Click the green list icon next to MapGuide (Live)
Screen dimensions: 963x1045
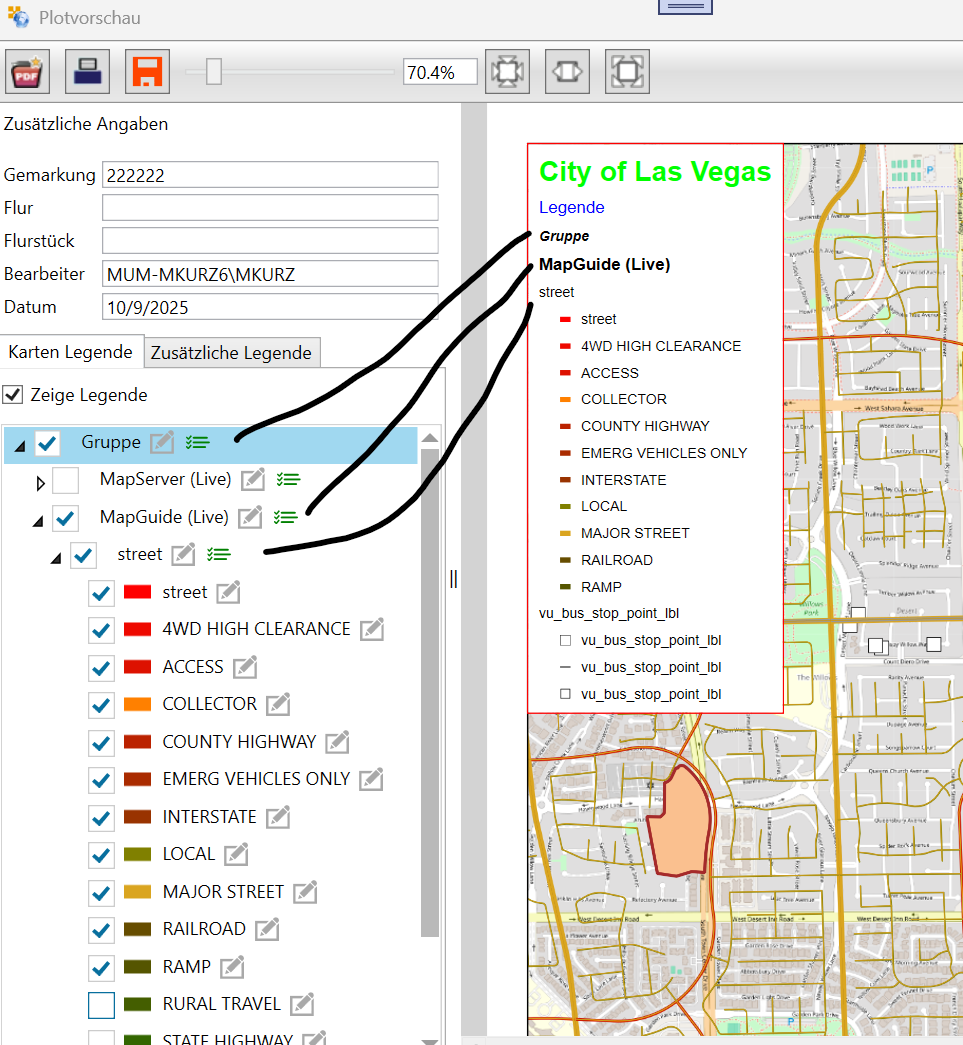pos(286,517)
